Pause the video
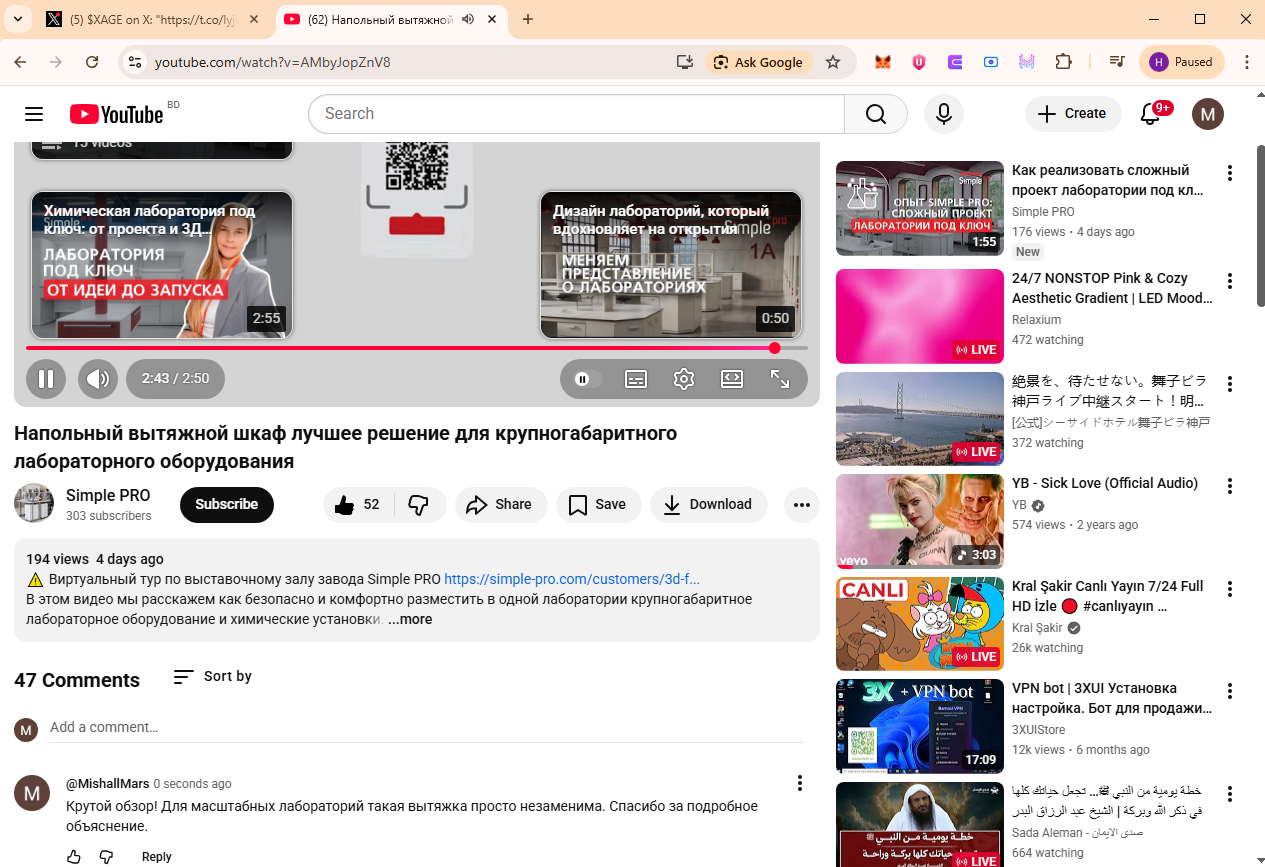1265x867 pixels. 46,379
